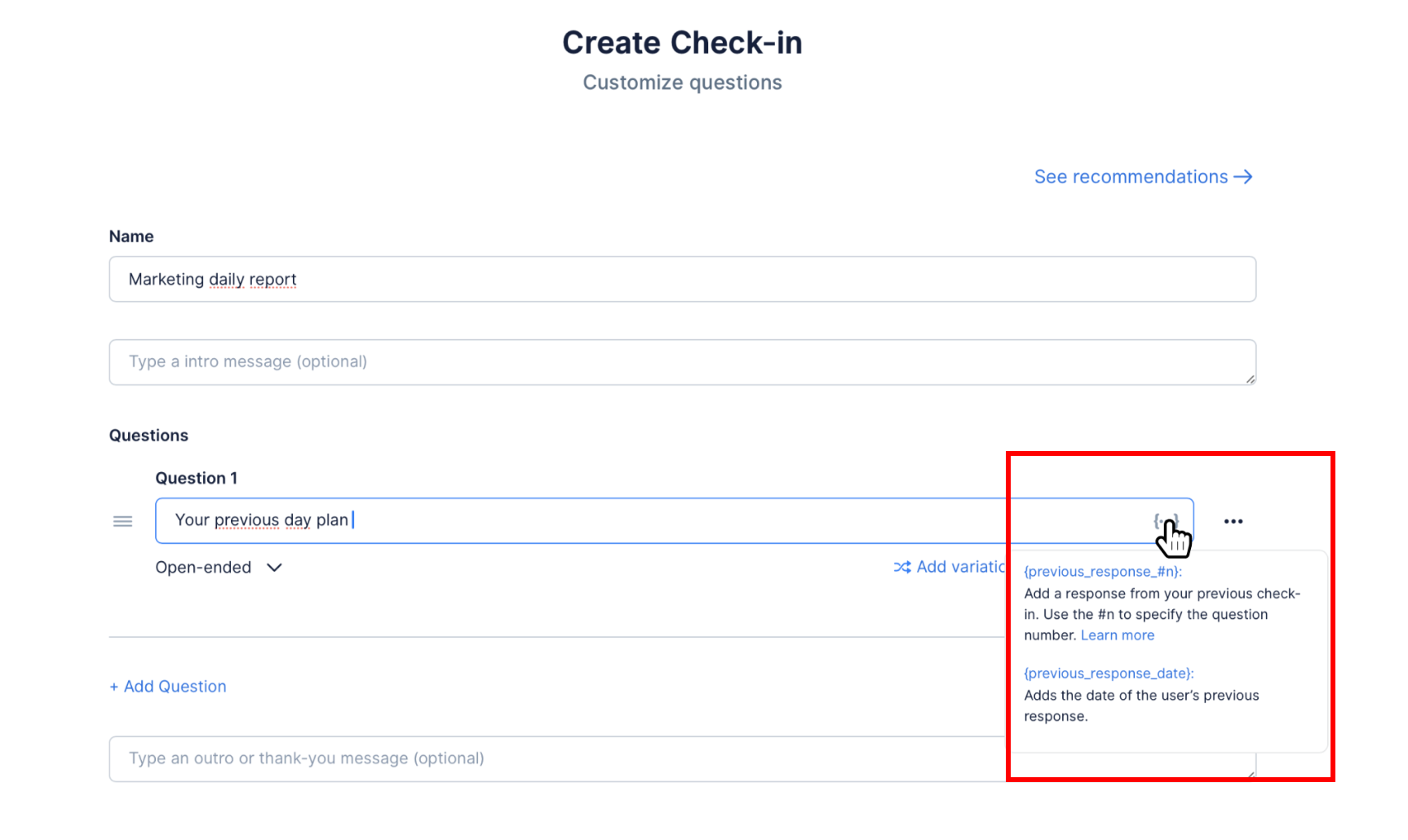Select the {previous_response_#n} variable
The height and width of the screenshot is (840, 1408).
[x=1102, y=572]
